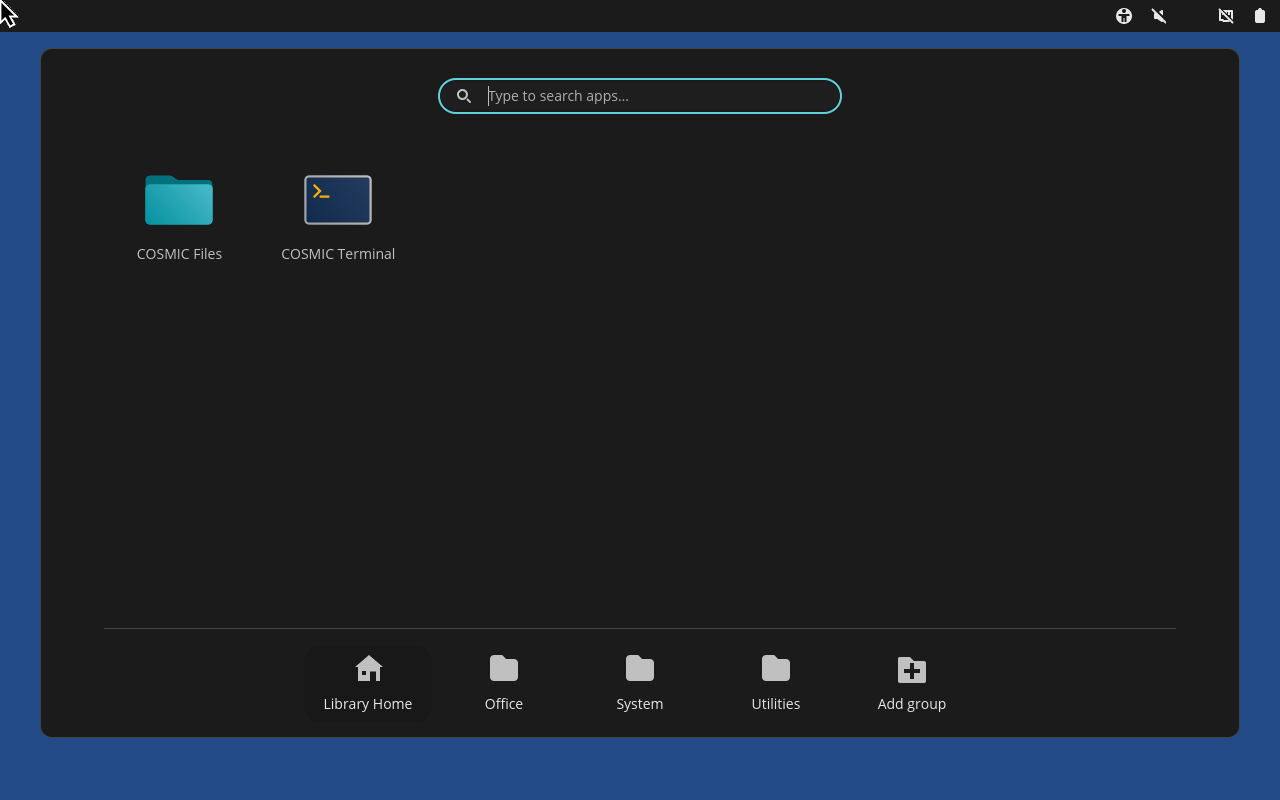This screenshot has height=800, width=1280.
Task: Click the search magnifier icon
Action: coord(464,96)
